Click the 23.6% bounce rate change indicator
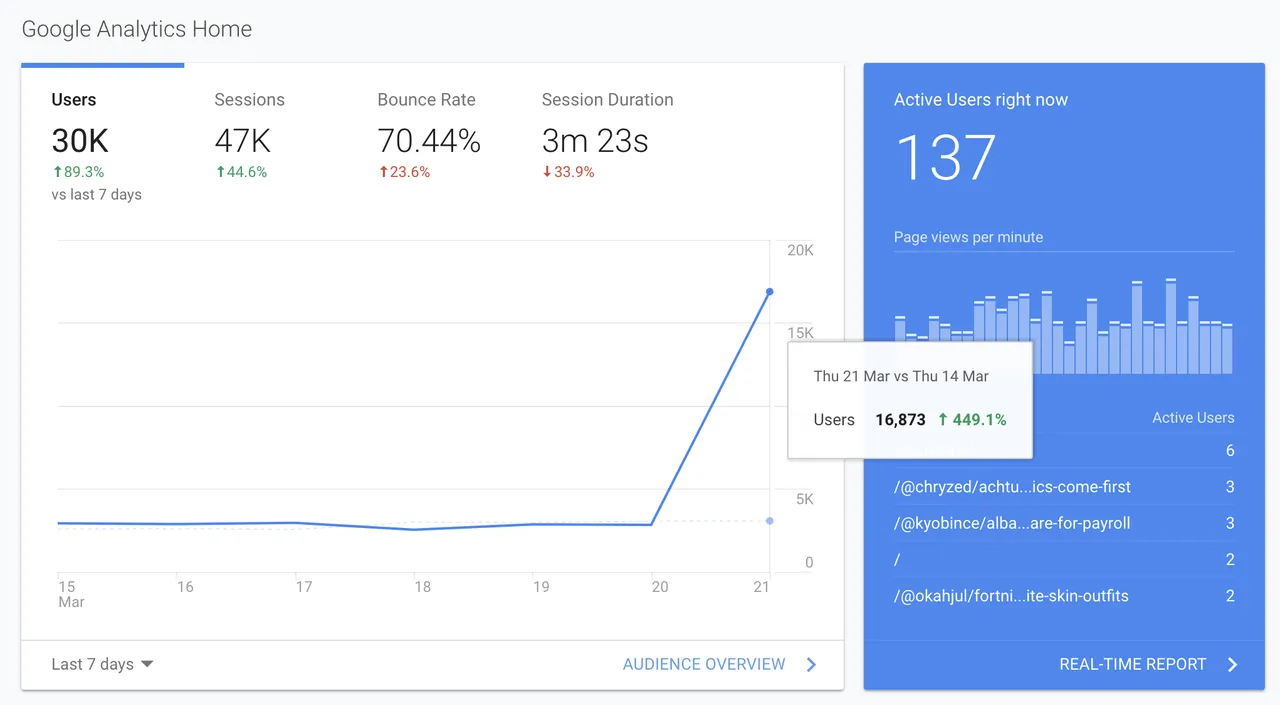 [404, 172]
